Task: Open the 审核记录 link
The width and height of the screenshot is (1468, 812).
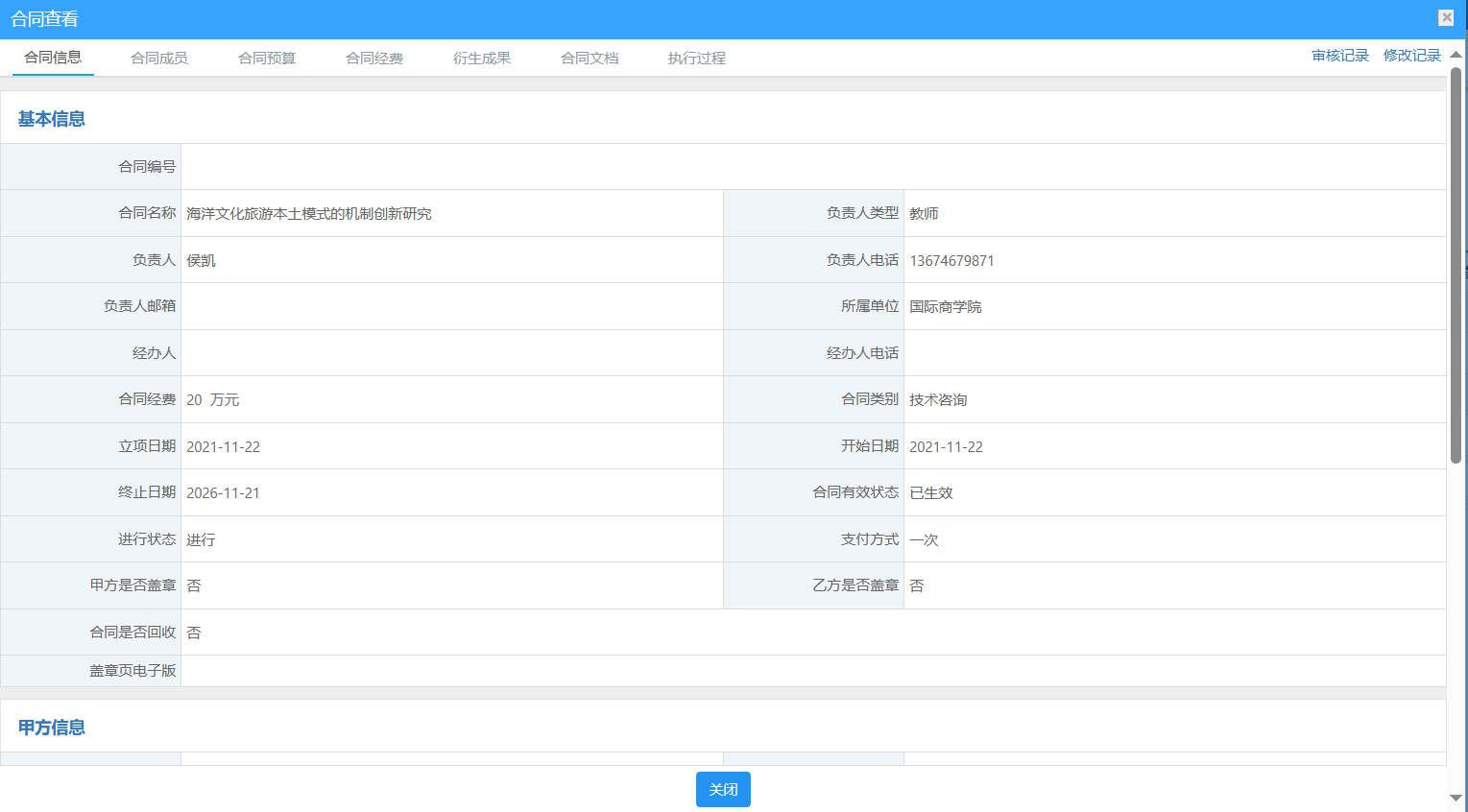Action: 1340,56
